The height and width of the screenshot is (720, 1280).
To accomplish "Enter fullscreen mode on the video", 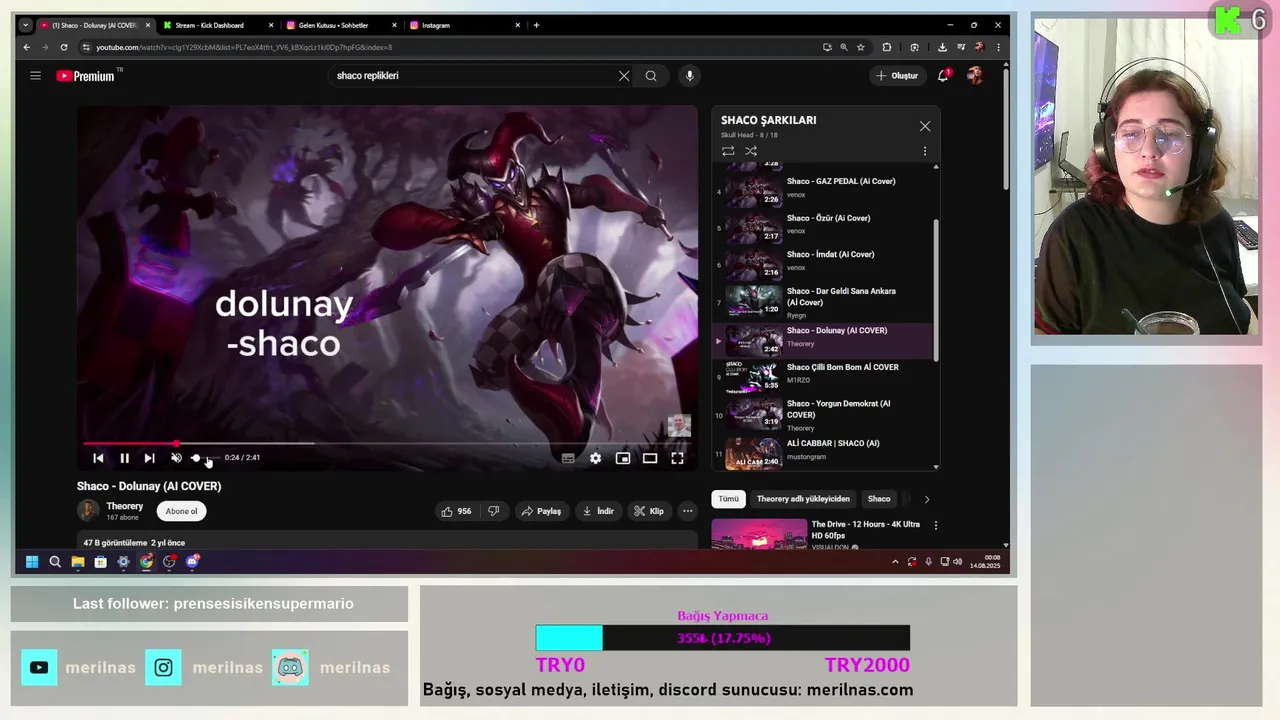I will point(677,458).
